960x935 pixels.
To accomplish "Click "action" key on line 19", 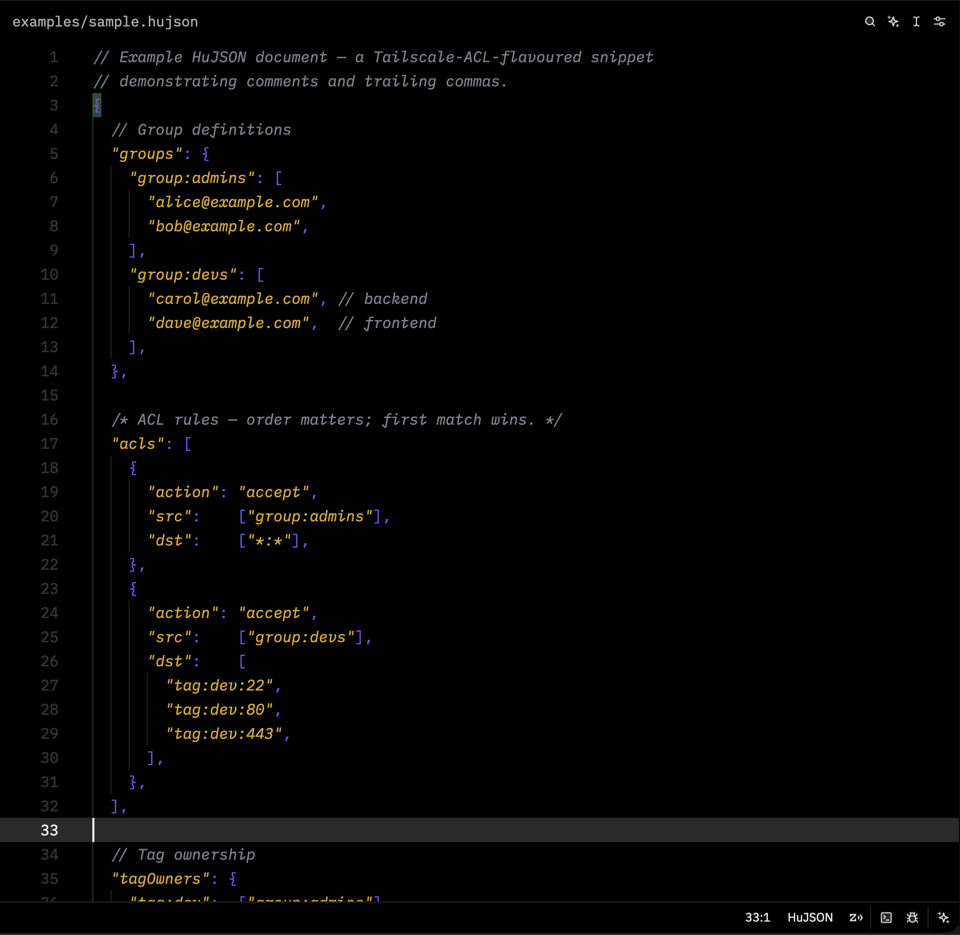I will click(x=183, y=492).
